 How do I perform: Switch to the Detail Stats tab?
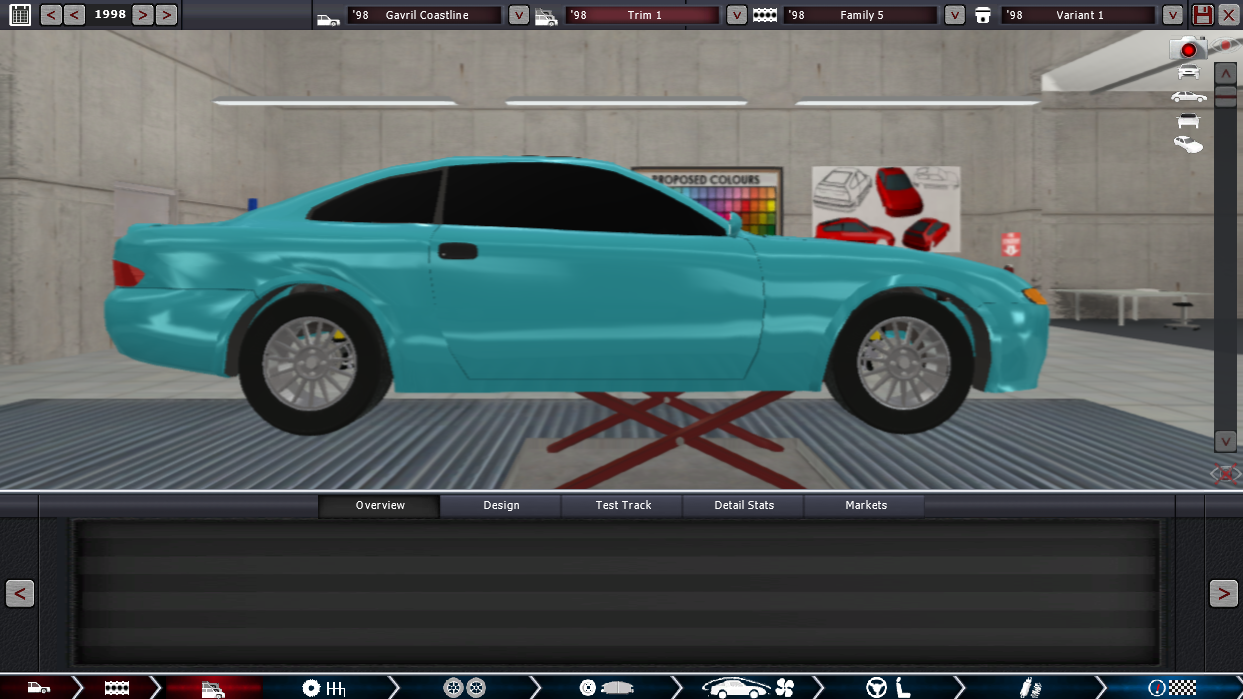[744, 505]
